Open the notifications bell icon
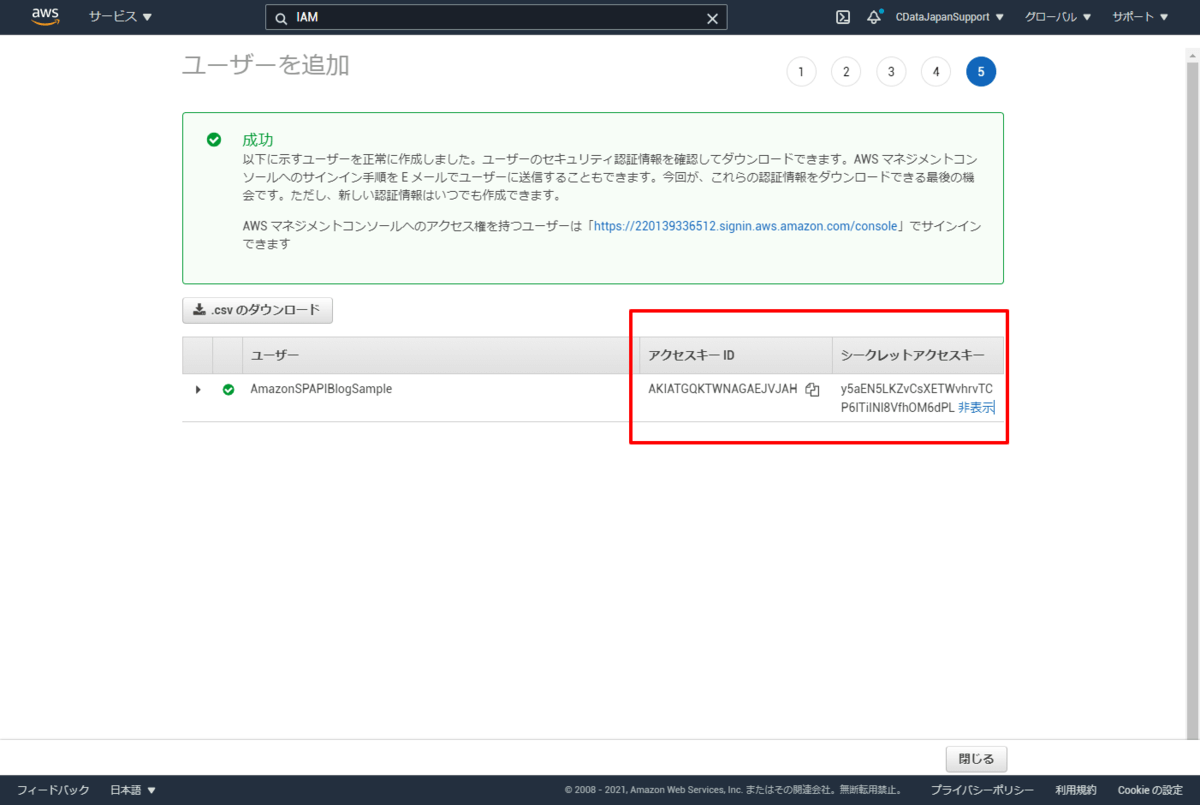This screenshot has height=805, width=1200. (x=874, y=17)
